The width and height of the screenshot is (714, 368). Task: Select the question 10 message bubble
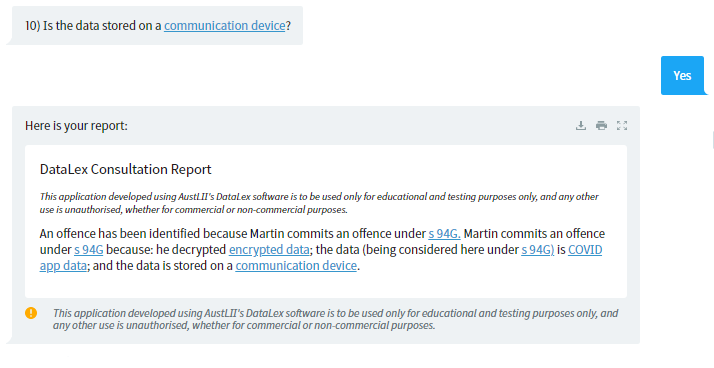coord(158,26)
